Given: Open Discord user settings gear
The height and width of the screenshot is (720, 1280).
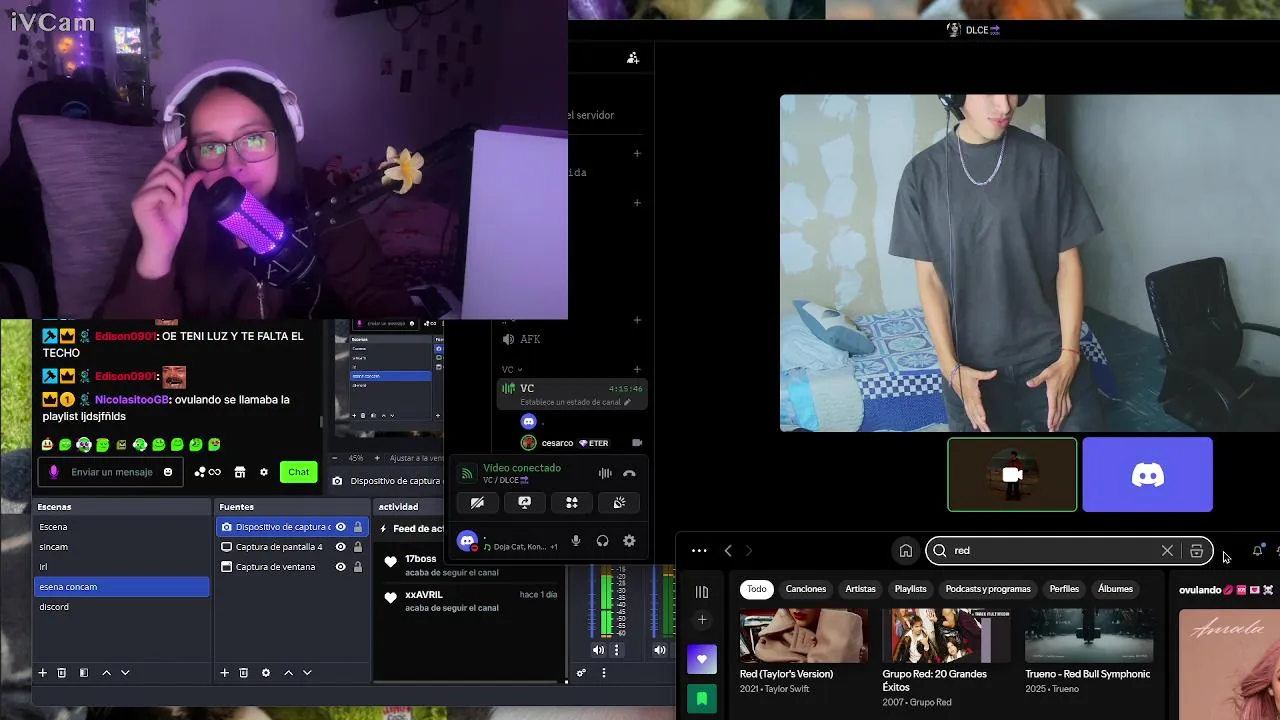Looking at the screenshot, I should (629, 541).
